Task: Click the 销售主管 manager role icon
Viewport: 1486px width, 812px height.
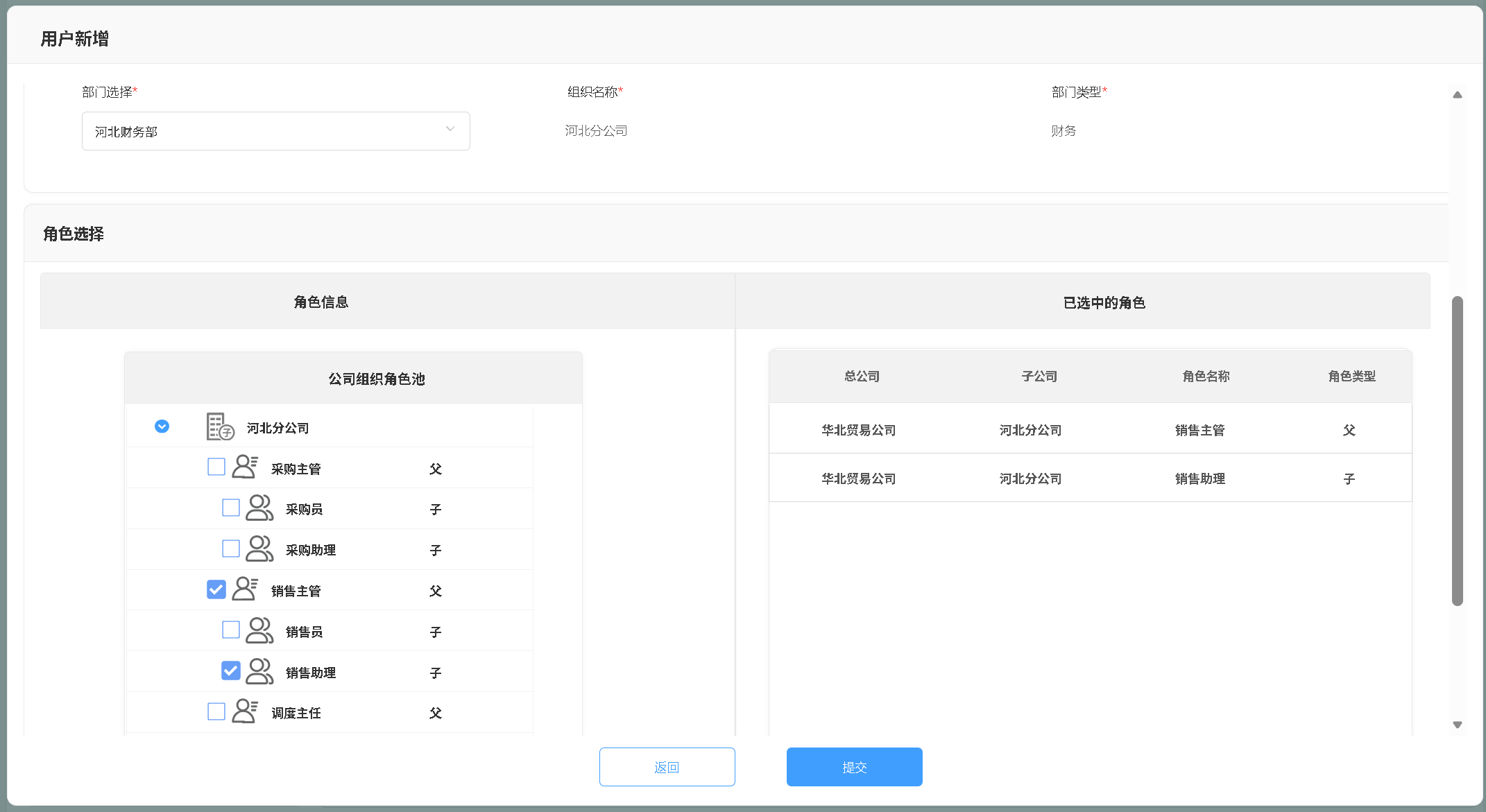Action: coord(245,589)
